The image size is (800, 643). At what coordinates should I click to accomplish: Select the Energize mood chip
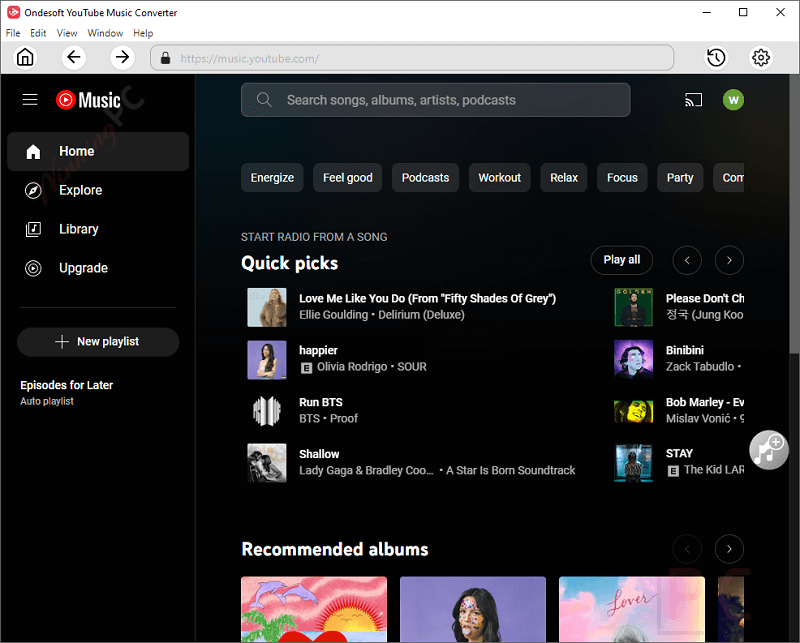pos(272,178)
